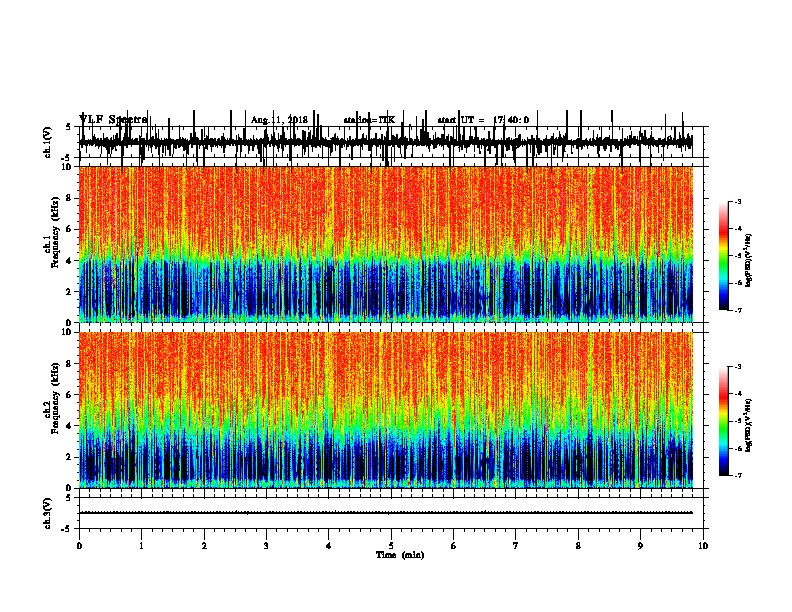Click the '-3' value on the ch.2 colorbar
This screenshot has width=792, height=612.
pyautogui.click(x=738, y=367)
